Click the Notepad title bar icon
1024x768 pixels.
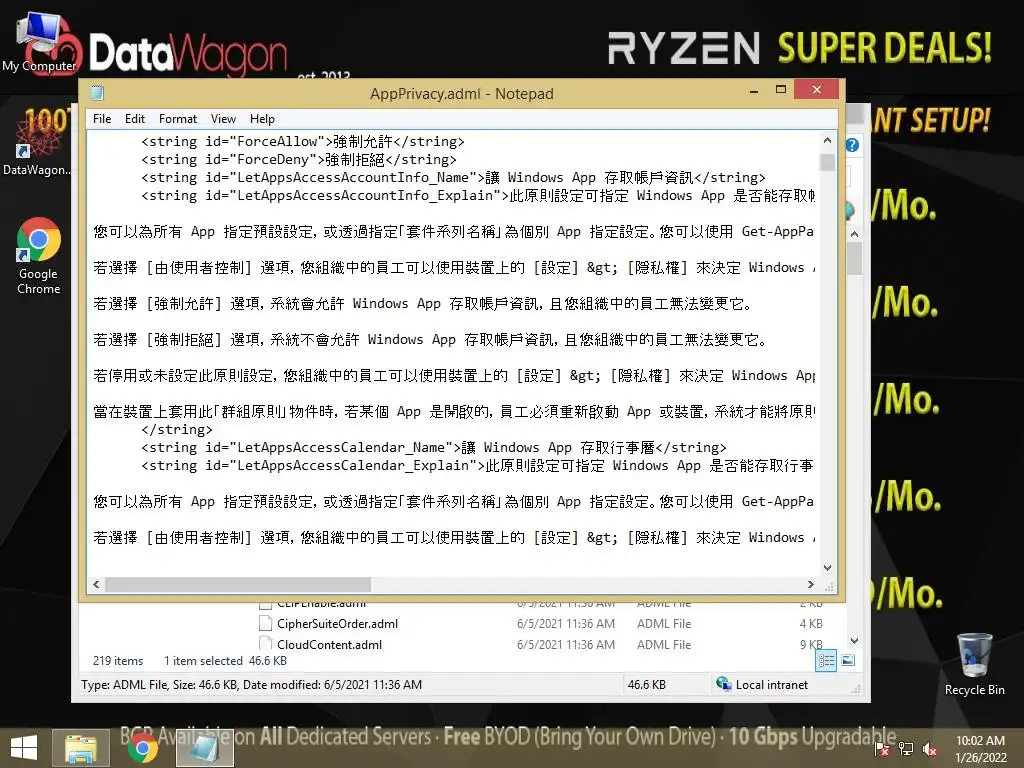[x=97, y=93]
